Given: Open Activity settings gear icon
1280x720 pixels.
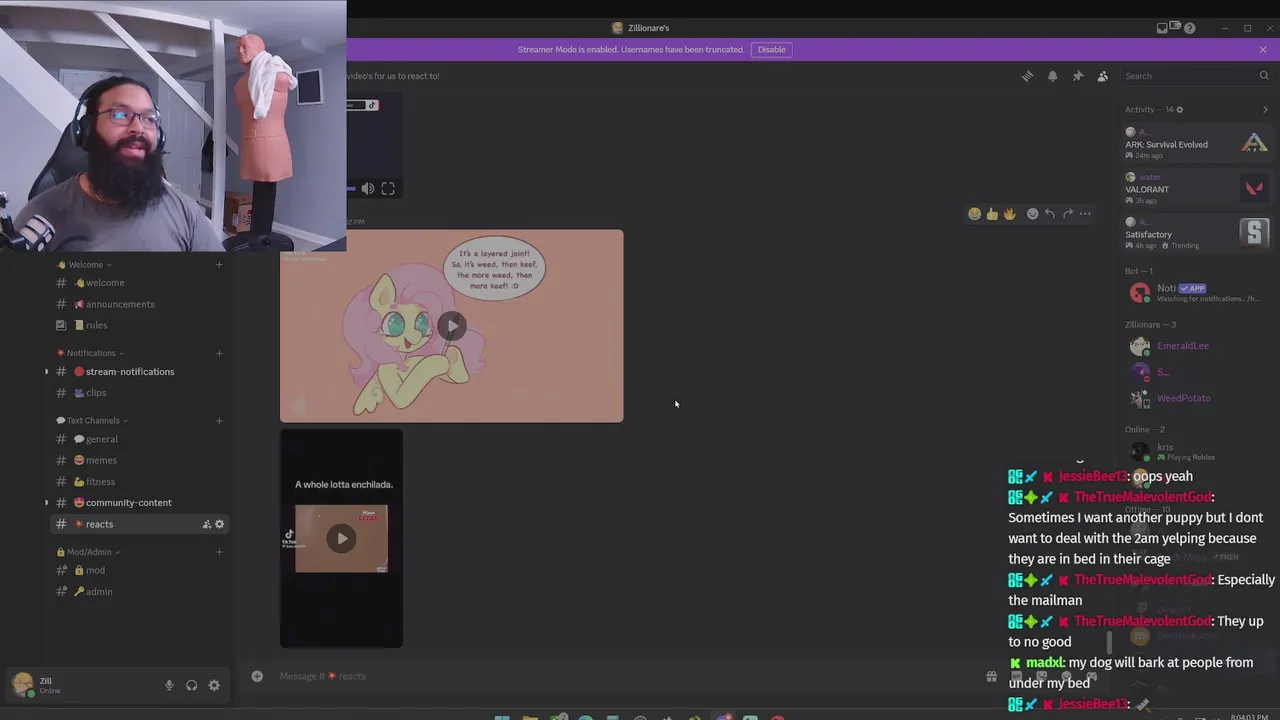Looking at the screenshot, I should (x=1180, y=110).
